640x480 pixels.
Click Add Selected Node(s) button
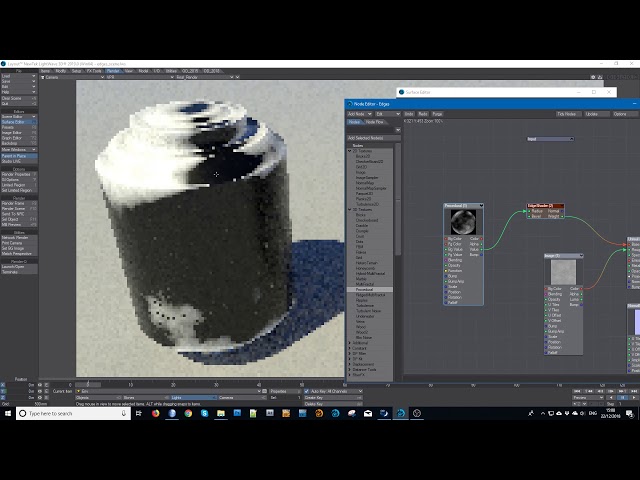coord(373,138)
